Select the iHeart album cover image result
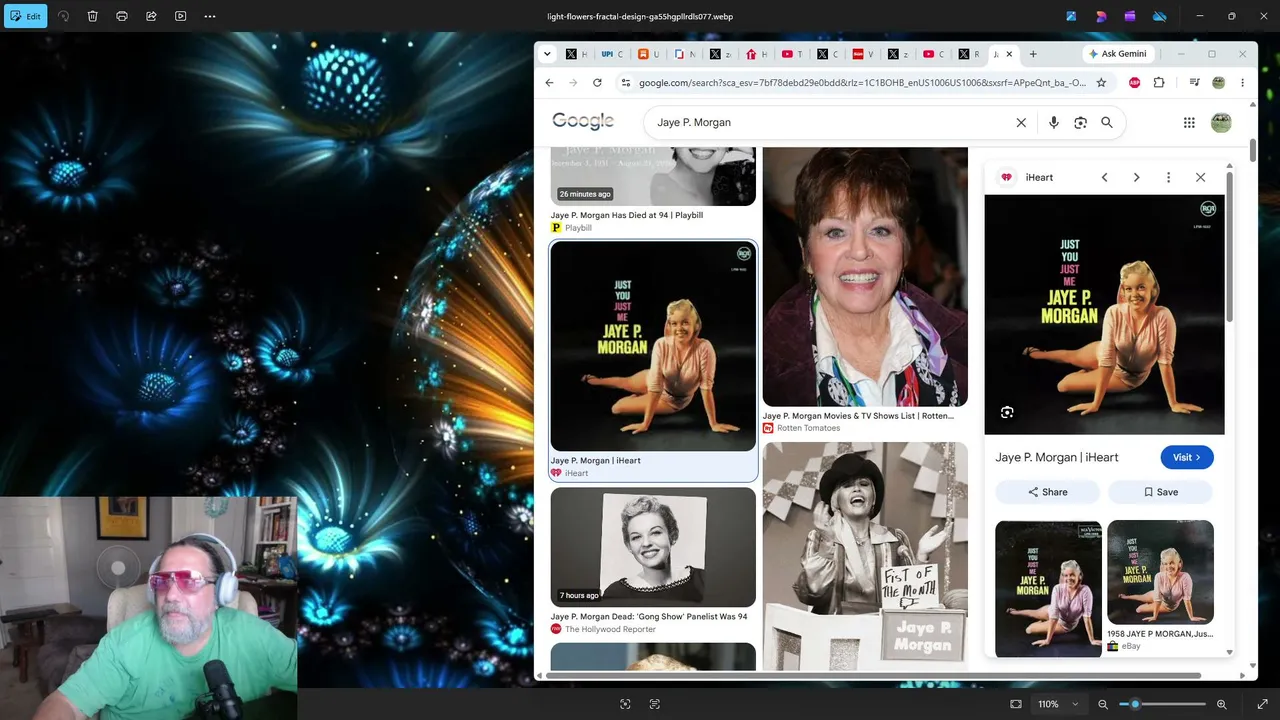 pyautogui.click(x=653, y=347)
